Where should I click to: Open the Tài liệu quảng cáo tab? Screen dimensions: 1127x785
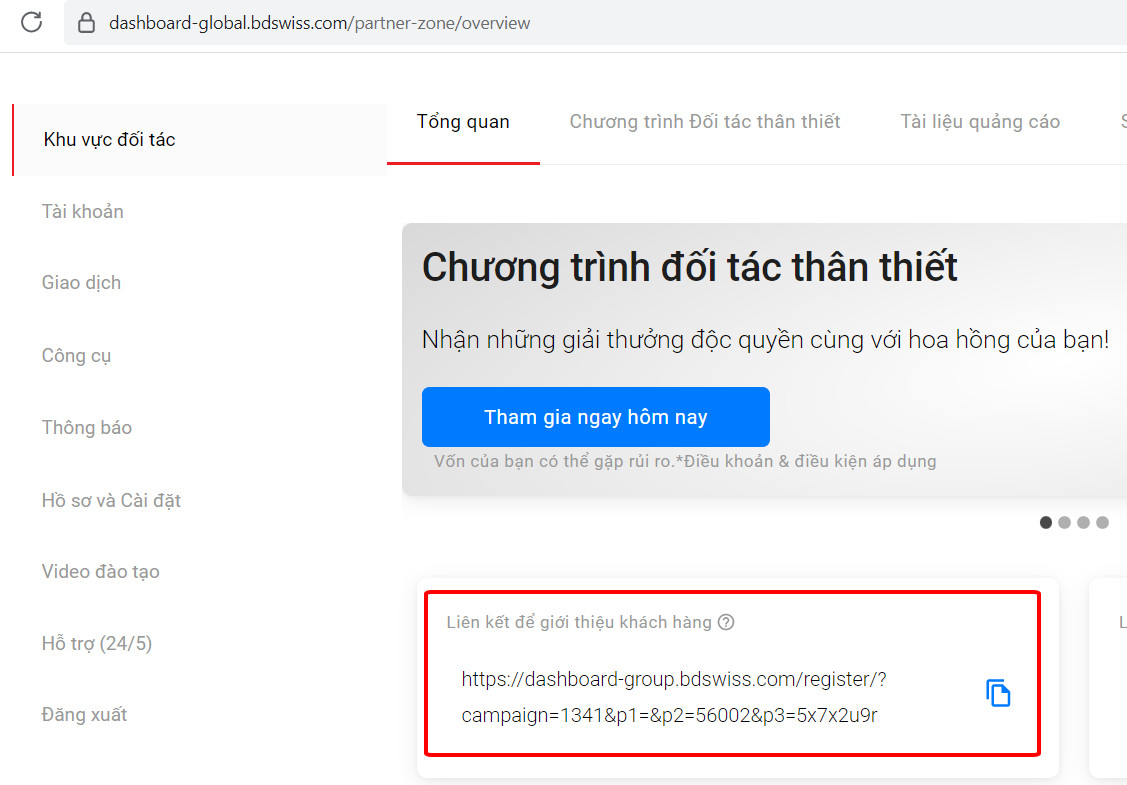pyautogui.click(x=980, y=122)
